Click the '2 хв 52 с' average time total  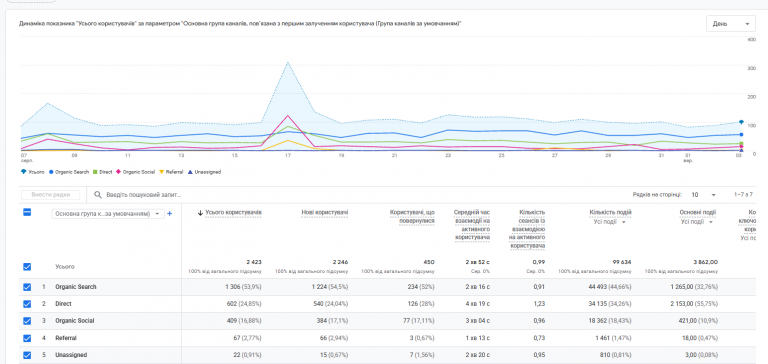point(478,262)
